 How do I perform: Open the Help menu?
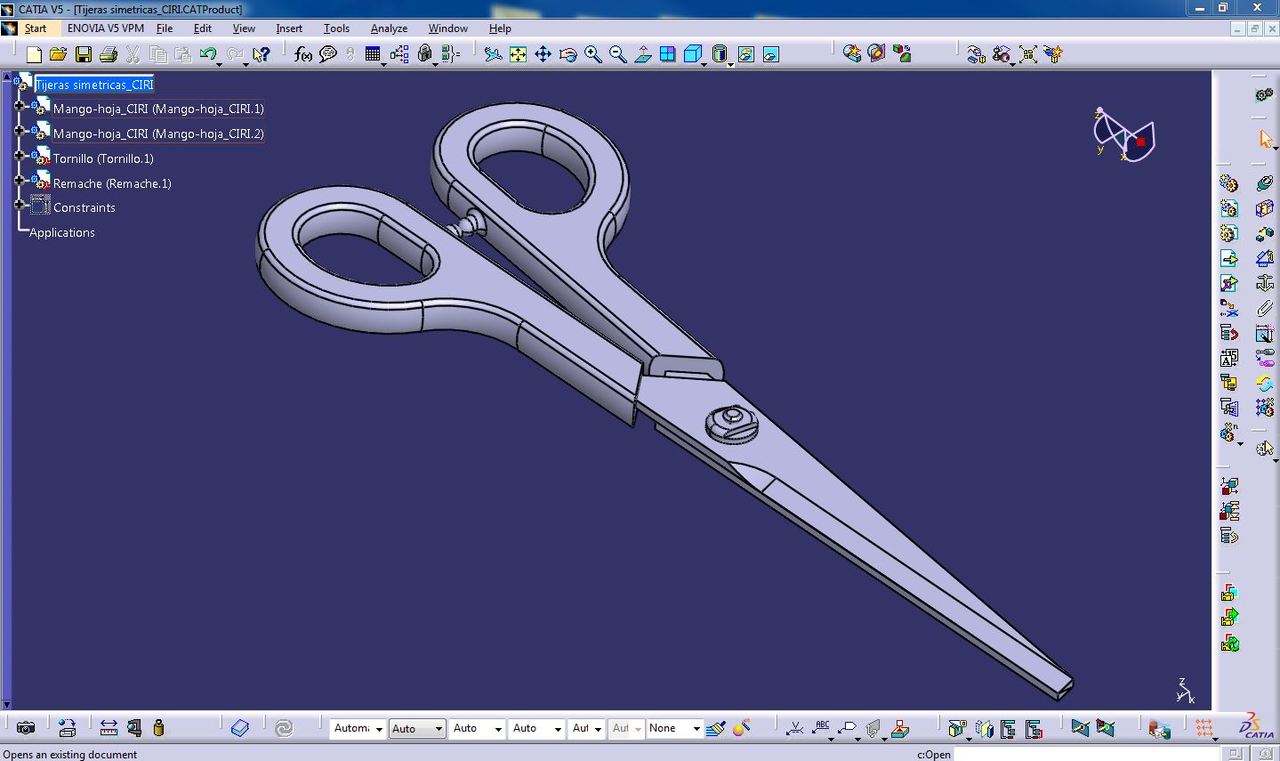[500, 28]
